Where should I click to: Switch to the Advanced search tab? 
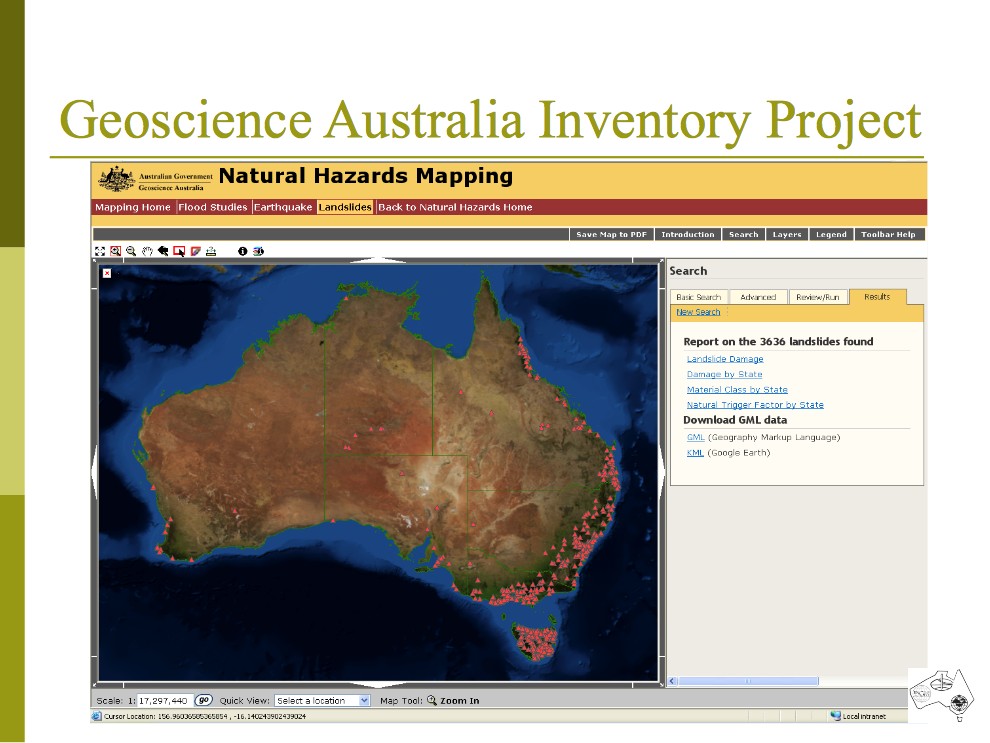[757, 297]
